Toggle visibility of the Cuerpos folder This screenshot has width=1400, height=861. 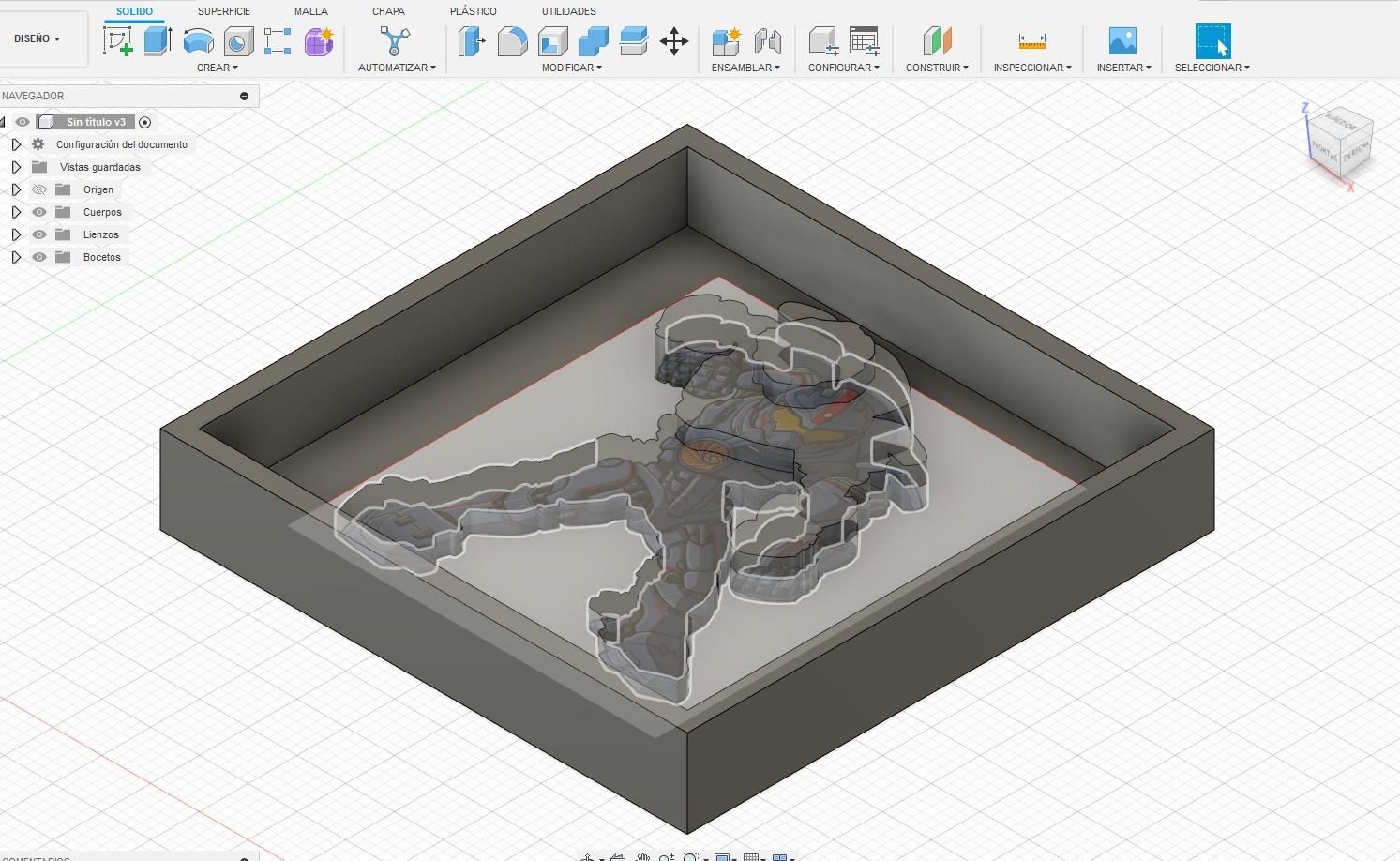click(x=38, y=212)
